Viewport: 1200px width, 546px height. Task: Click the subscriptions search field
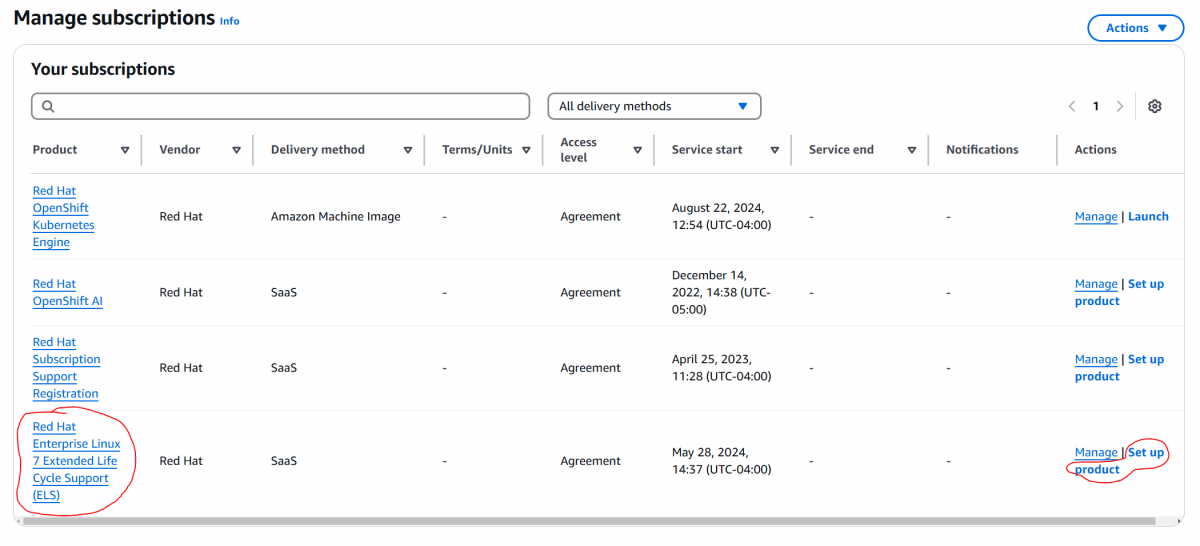(280, 106)
